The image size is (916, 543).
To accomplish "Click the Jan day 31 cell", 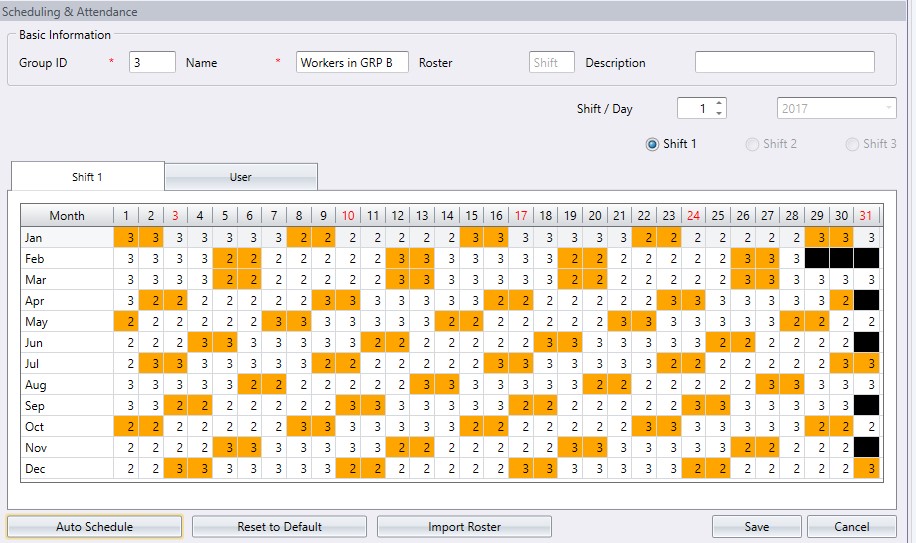I will 866,238.
